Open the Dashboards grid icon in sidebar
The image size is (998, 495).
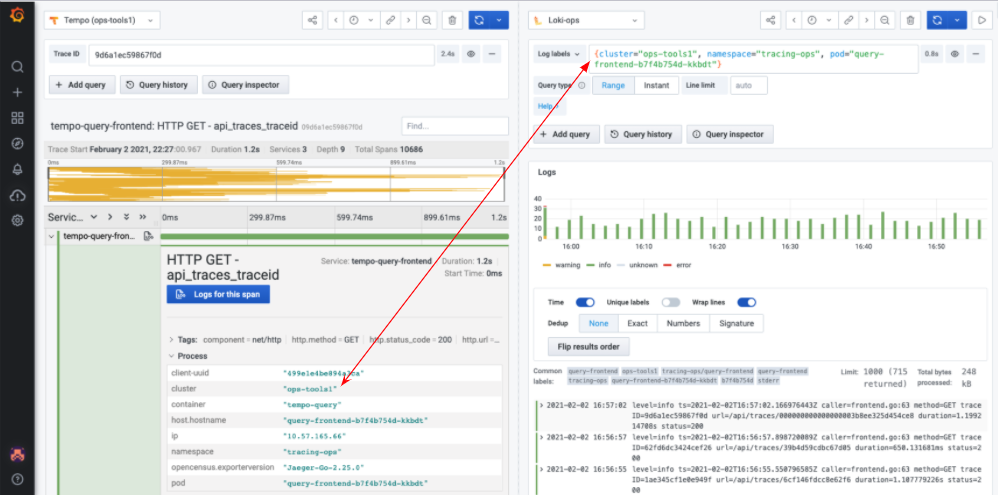coord(17,118)
